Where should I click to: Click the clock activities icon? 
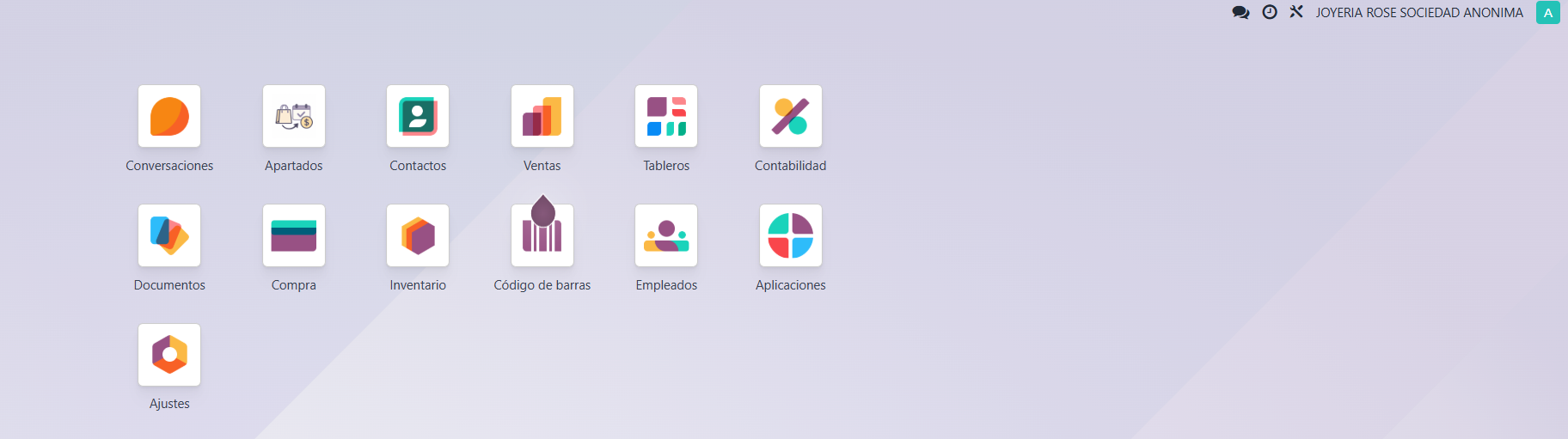[1270, 12]
